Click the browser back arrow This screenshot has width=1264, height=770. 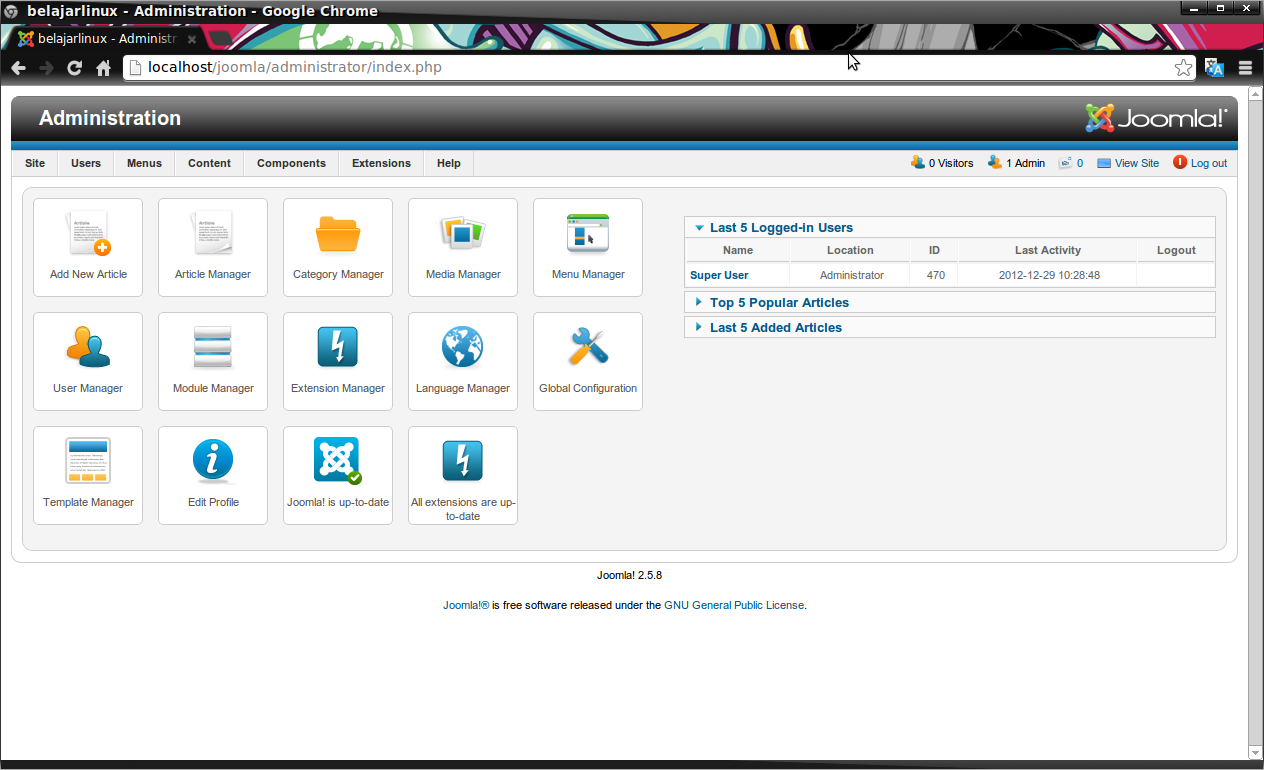tap(19, 68)
